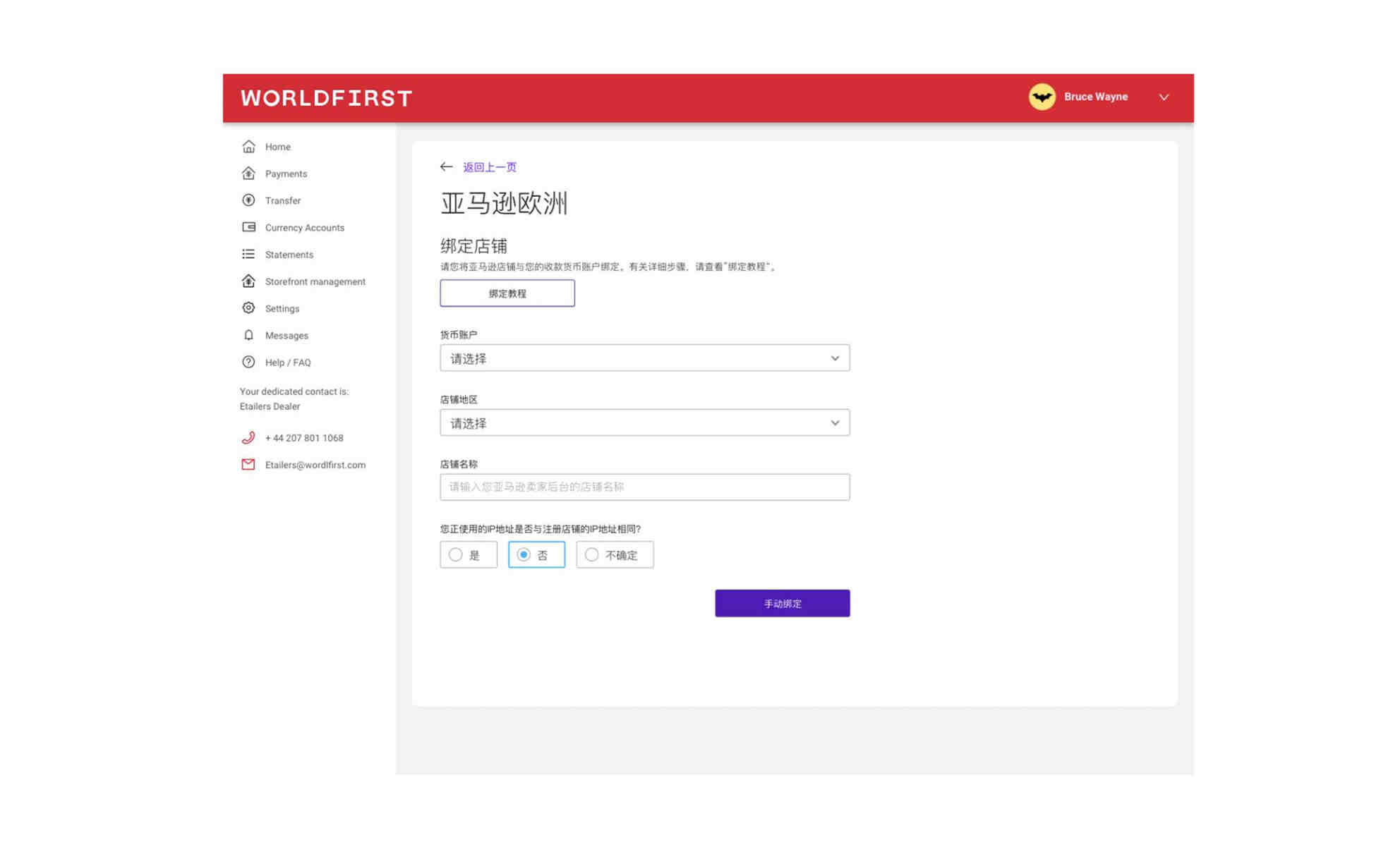Click the red phone icon
The image size is (1400, 852).
tap(248, 437)
